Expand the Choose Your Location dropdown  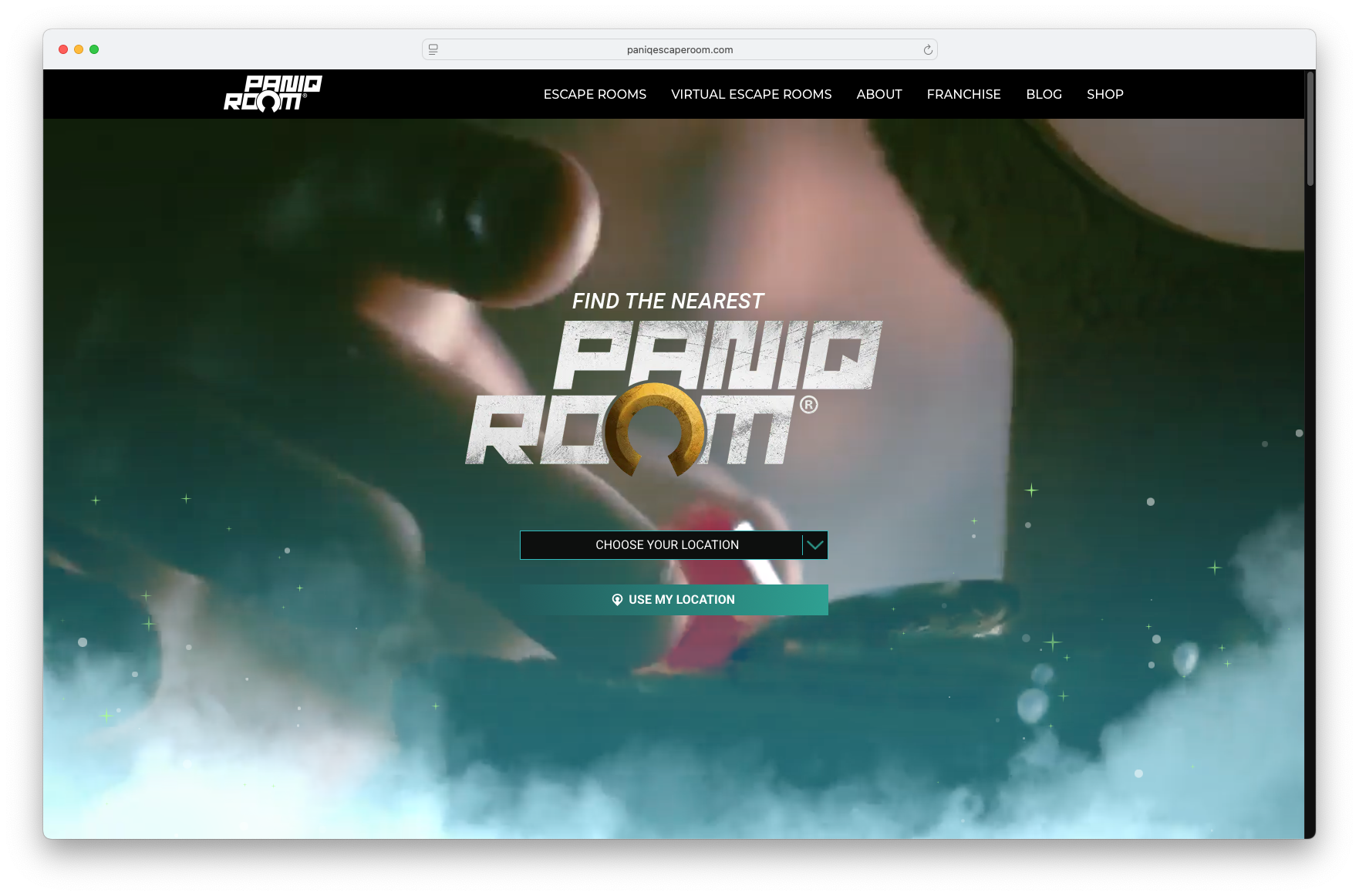pos(673,545)
